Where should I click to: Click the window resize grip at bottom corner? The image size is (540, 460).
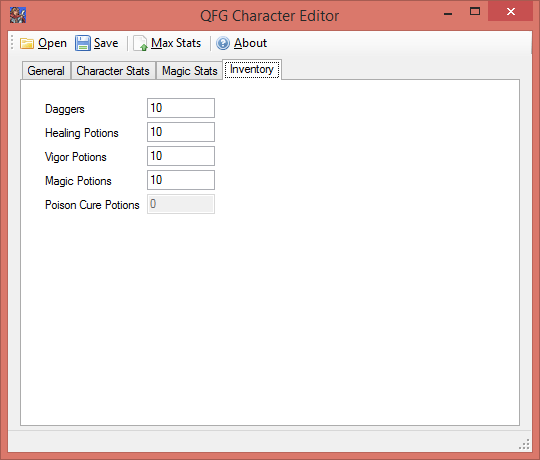pyautogui.click(x=524, y=444)
